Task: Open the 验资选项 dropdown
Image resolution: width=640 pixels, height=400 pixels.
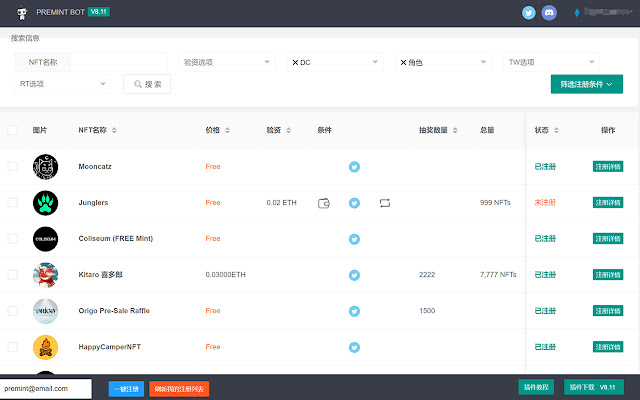Action: coord(227,62)
